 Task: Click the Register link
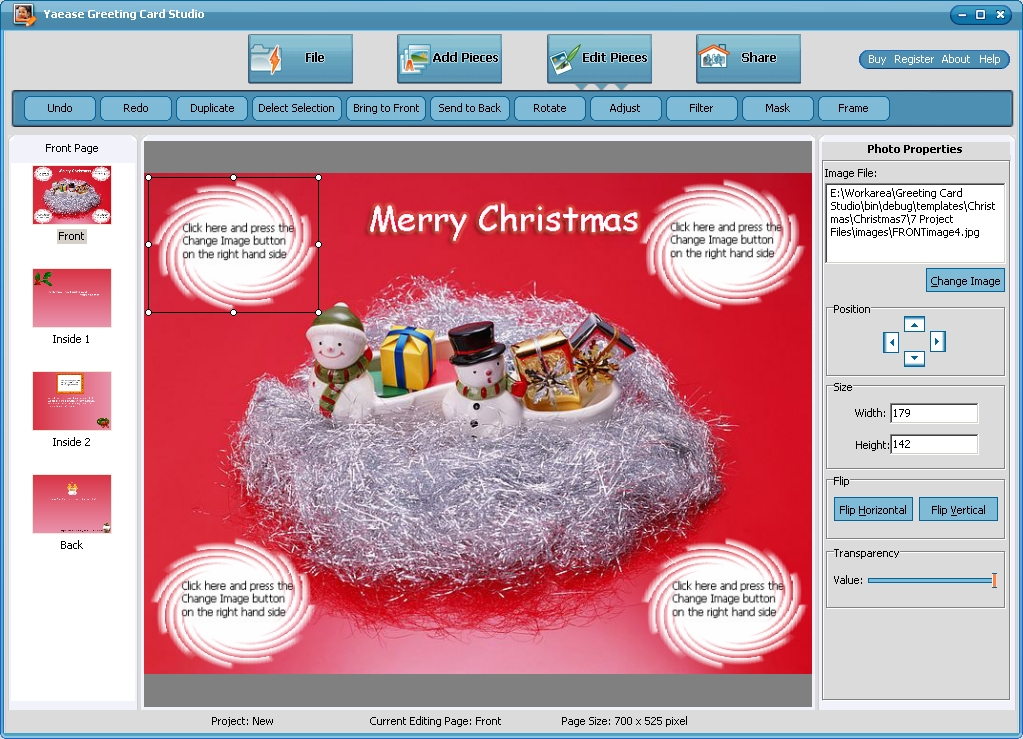[913, 59]
